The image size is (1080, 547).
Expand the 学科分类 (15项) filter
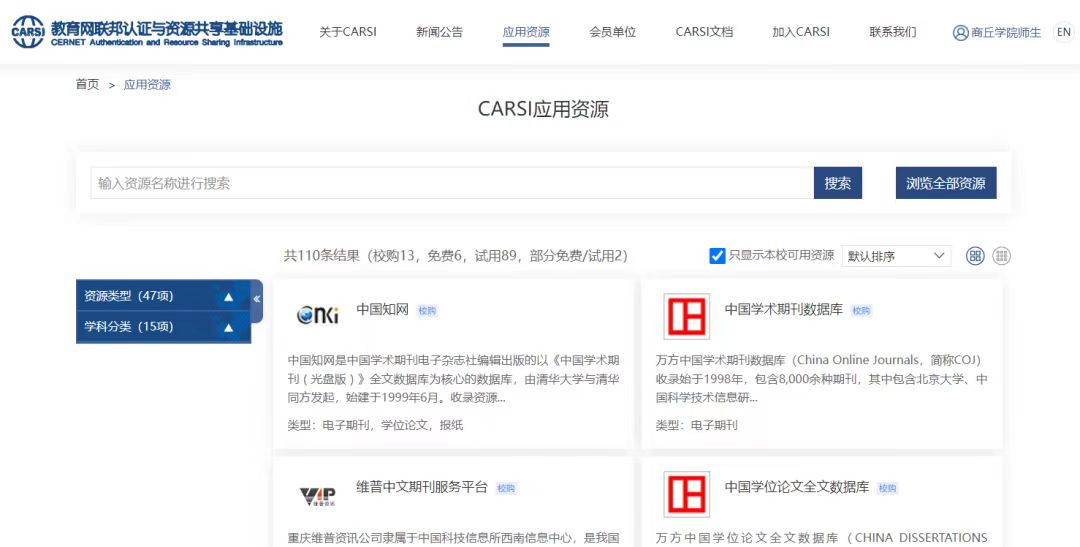coord(163,327)
